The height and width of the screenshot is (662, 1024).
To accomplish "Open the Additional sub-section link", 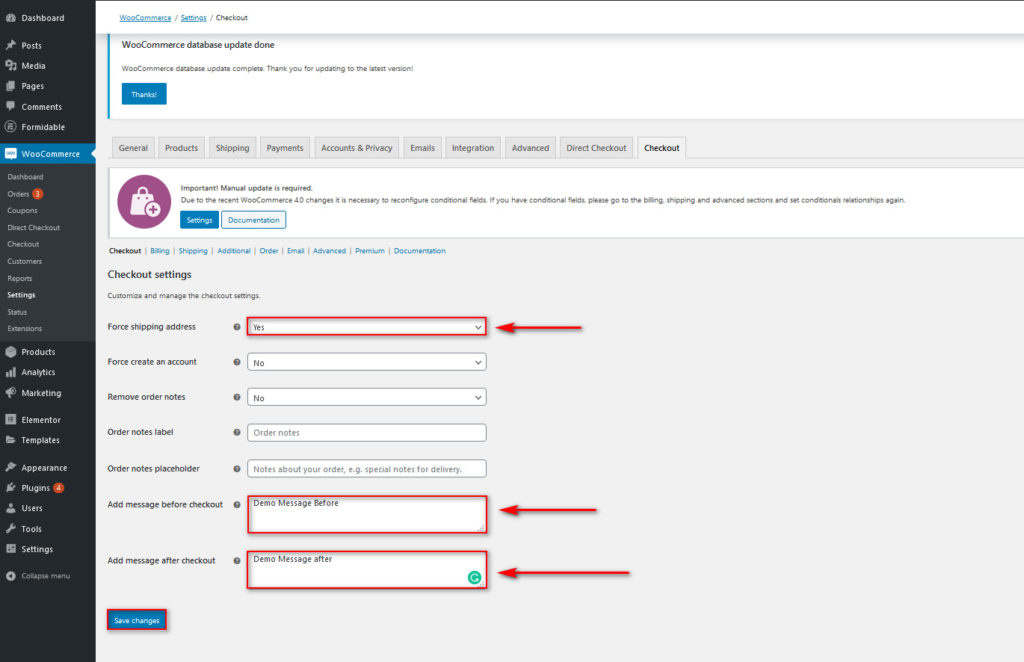I will coord(234,251).
